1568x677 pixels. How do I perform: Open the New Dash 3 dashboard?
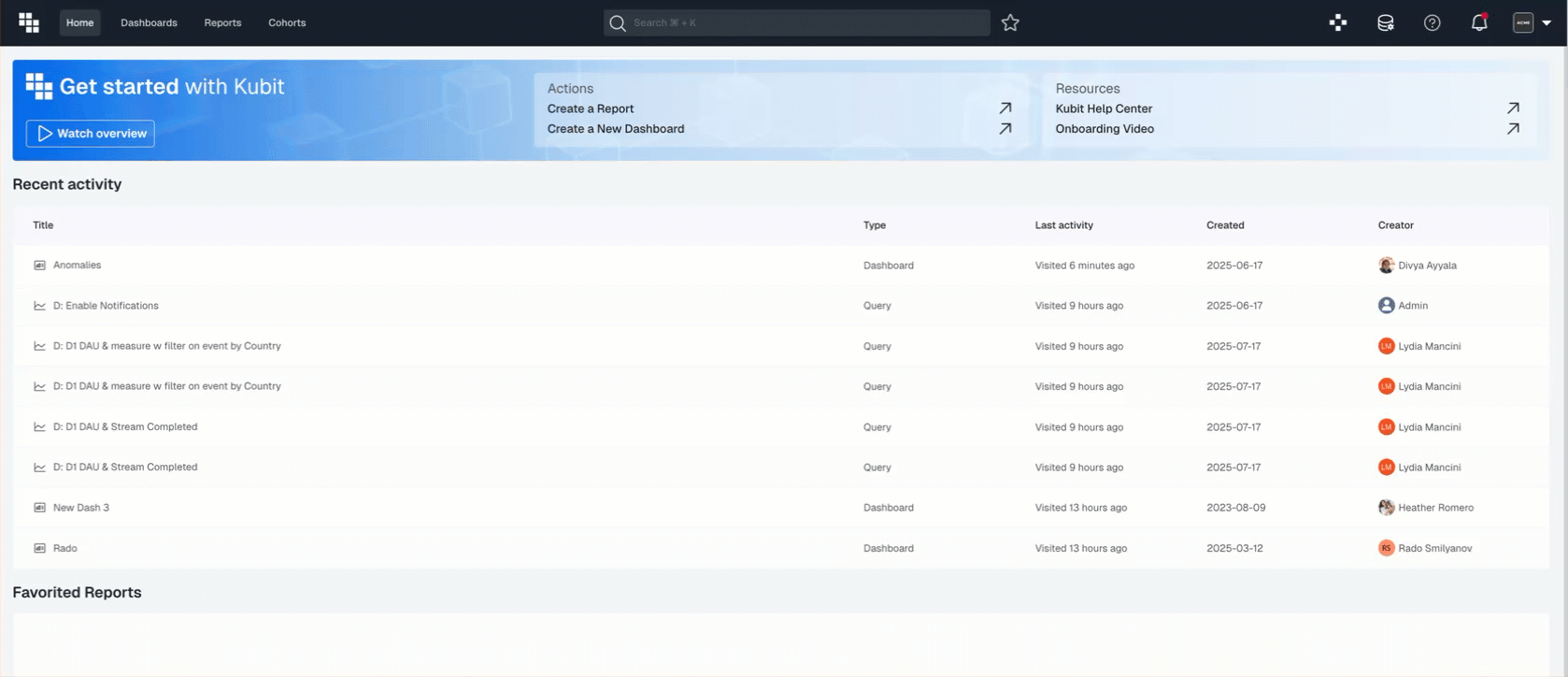[81, 508]
